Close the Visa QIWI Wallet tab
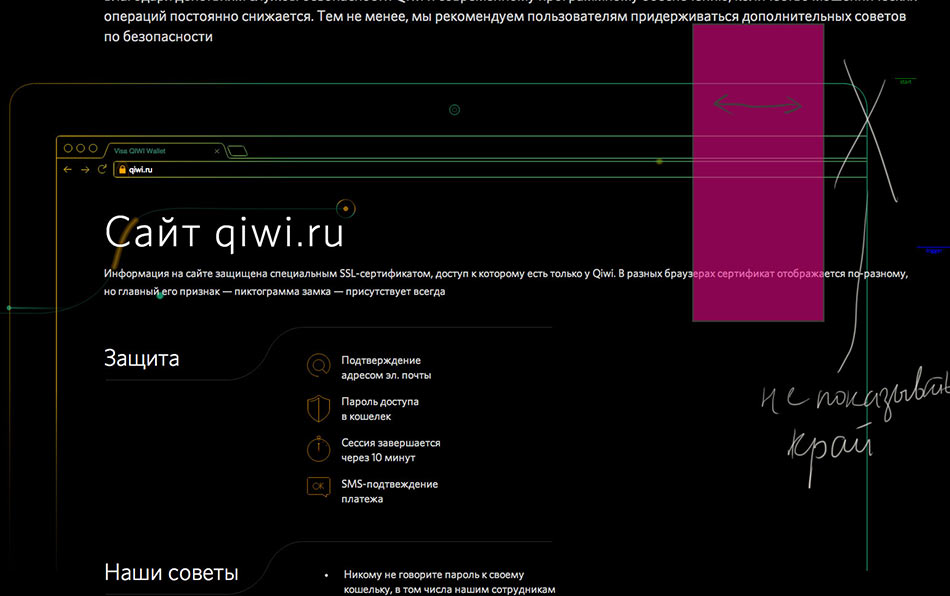The image size is (950, 596). pyautogui.click(x=217, y=151)
